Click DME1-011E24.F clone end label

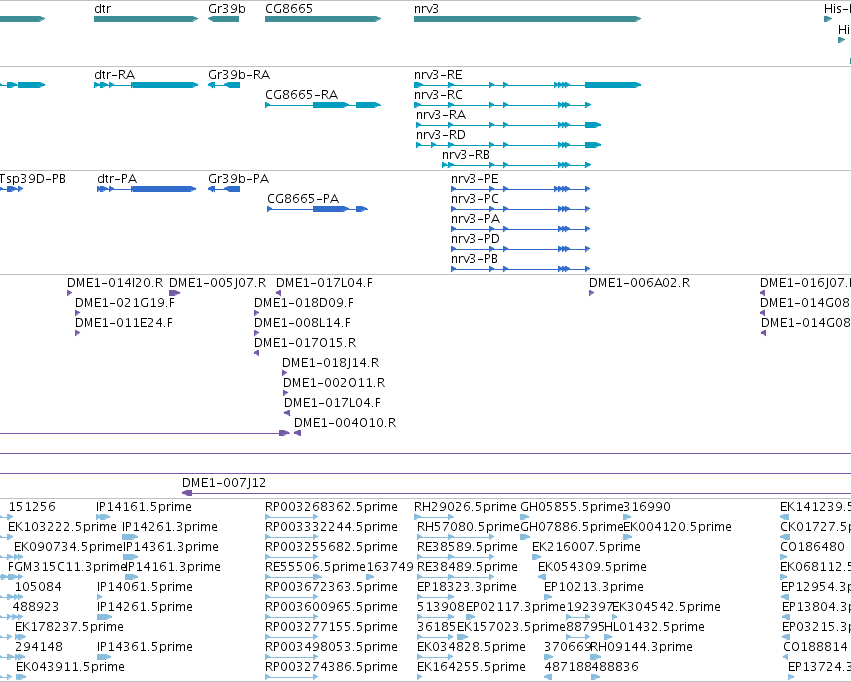(124, 323)
